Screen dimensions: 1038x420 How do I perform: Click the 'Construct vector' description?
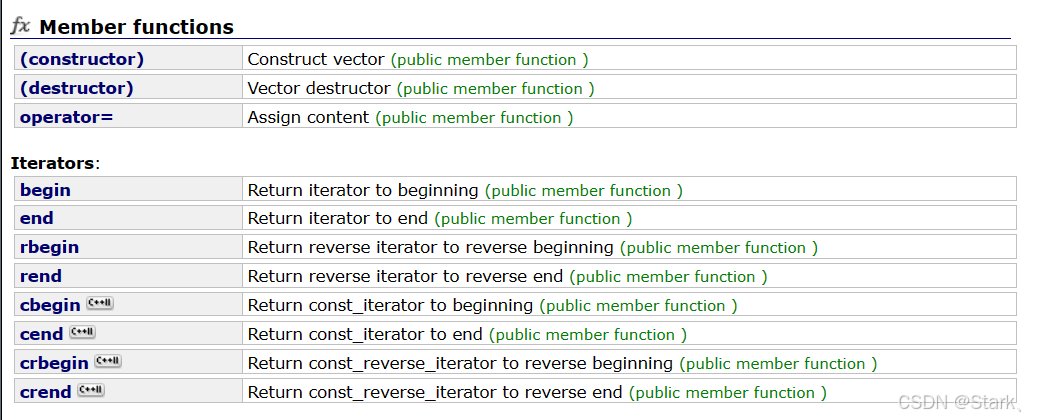pos(316,59)
